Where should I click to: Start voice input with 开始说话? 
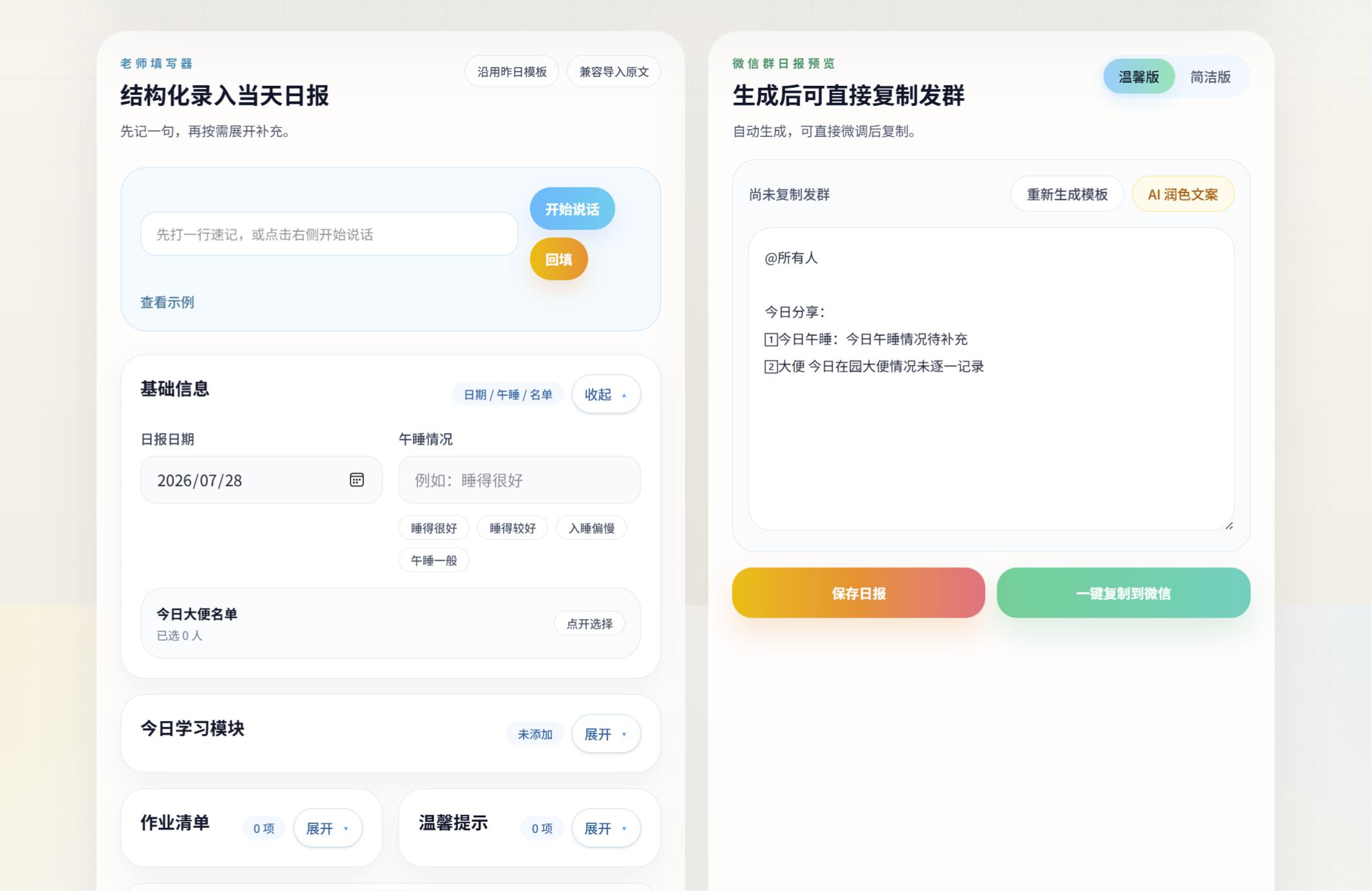click(572, 209)
